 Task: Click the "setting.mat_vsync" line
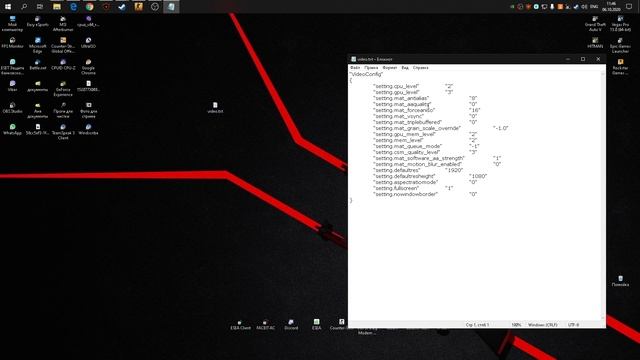pos(425,116)
